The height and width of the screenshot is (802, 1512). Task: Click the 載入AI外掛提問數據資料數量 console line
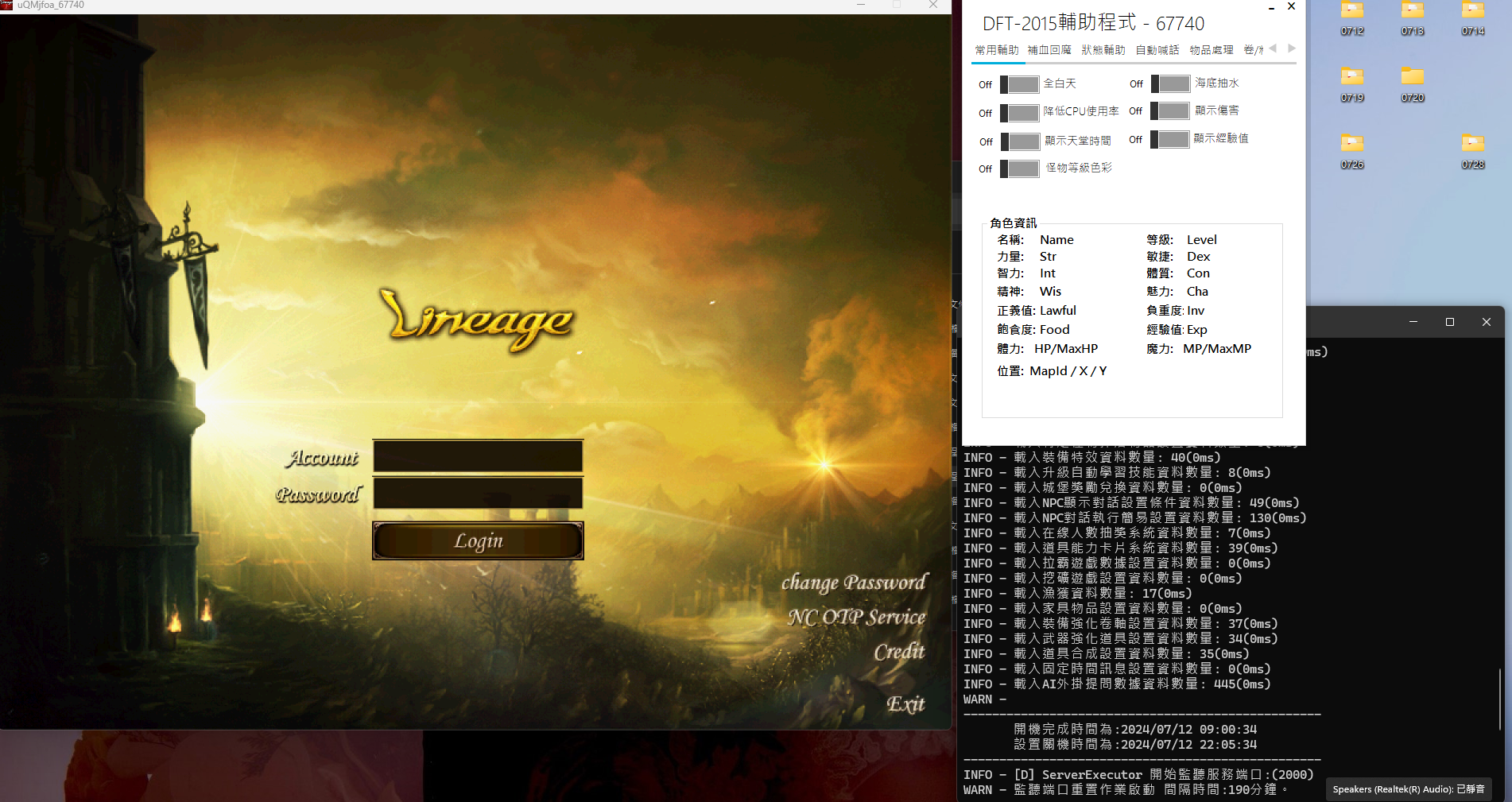pyautogui.click(x=1117, y=684)
